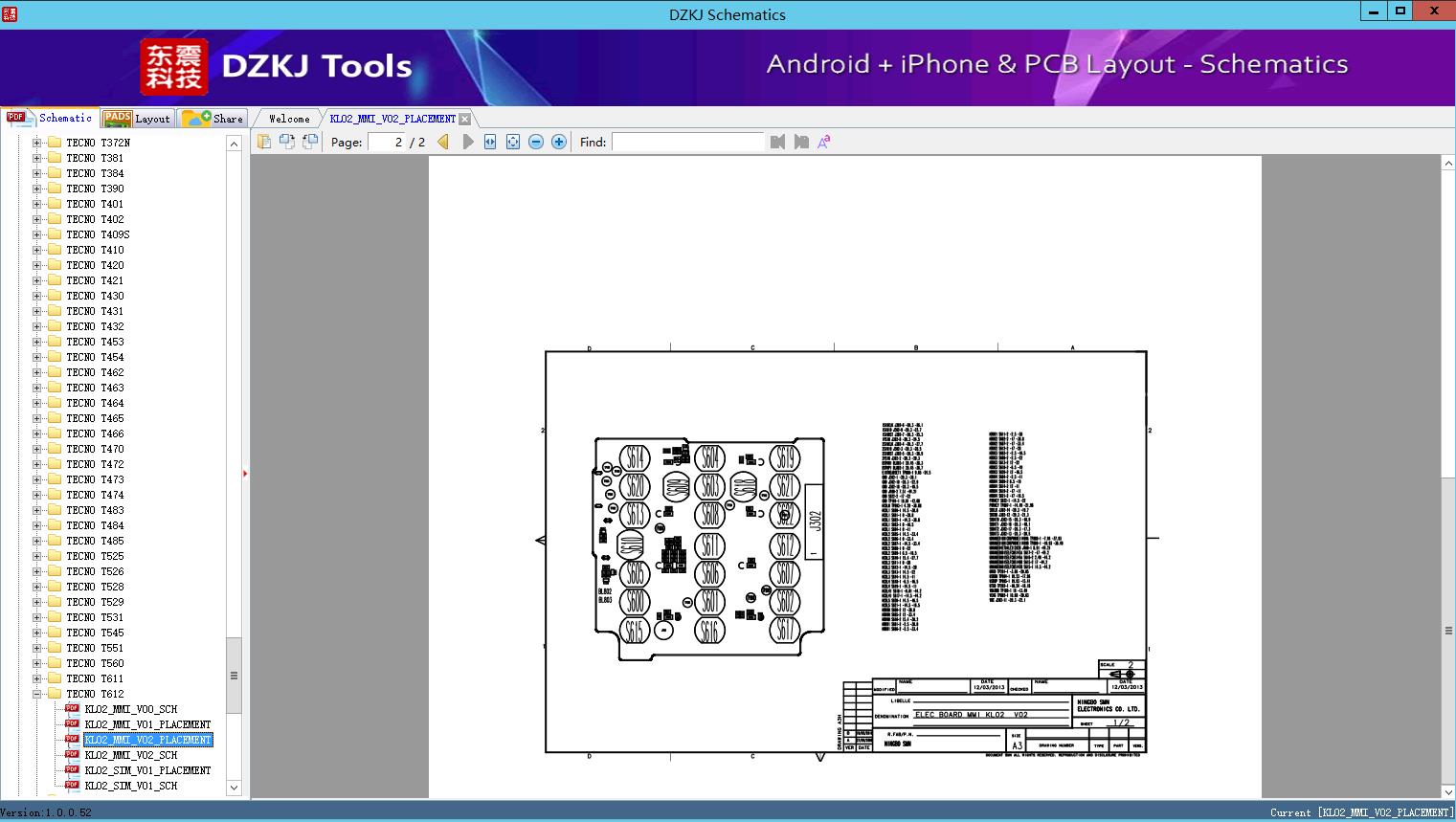This screenshot has width=1456, height=822.
Task: Click the fit-to-width icon
Action: (x=490, y=142)
